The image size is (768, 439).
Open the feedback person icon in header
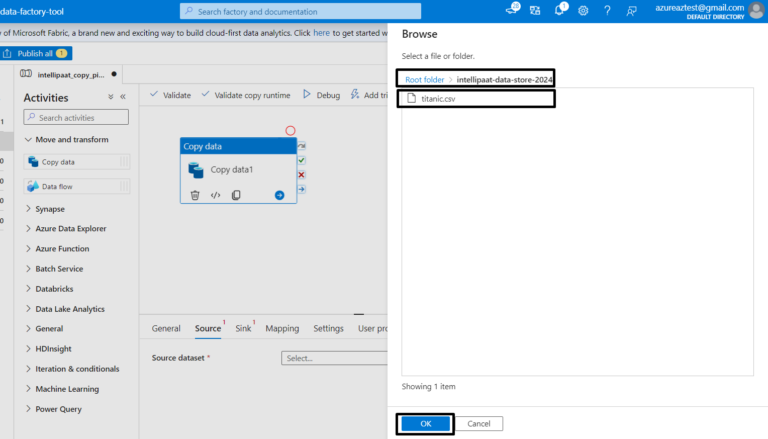(x=631, y=10)
